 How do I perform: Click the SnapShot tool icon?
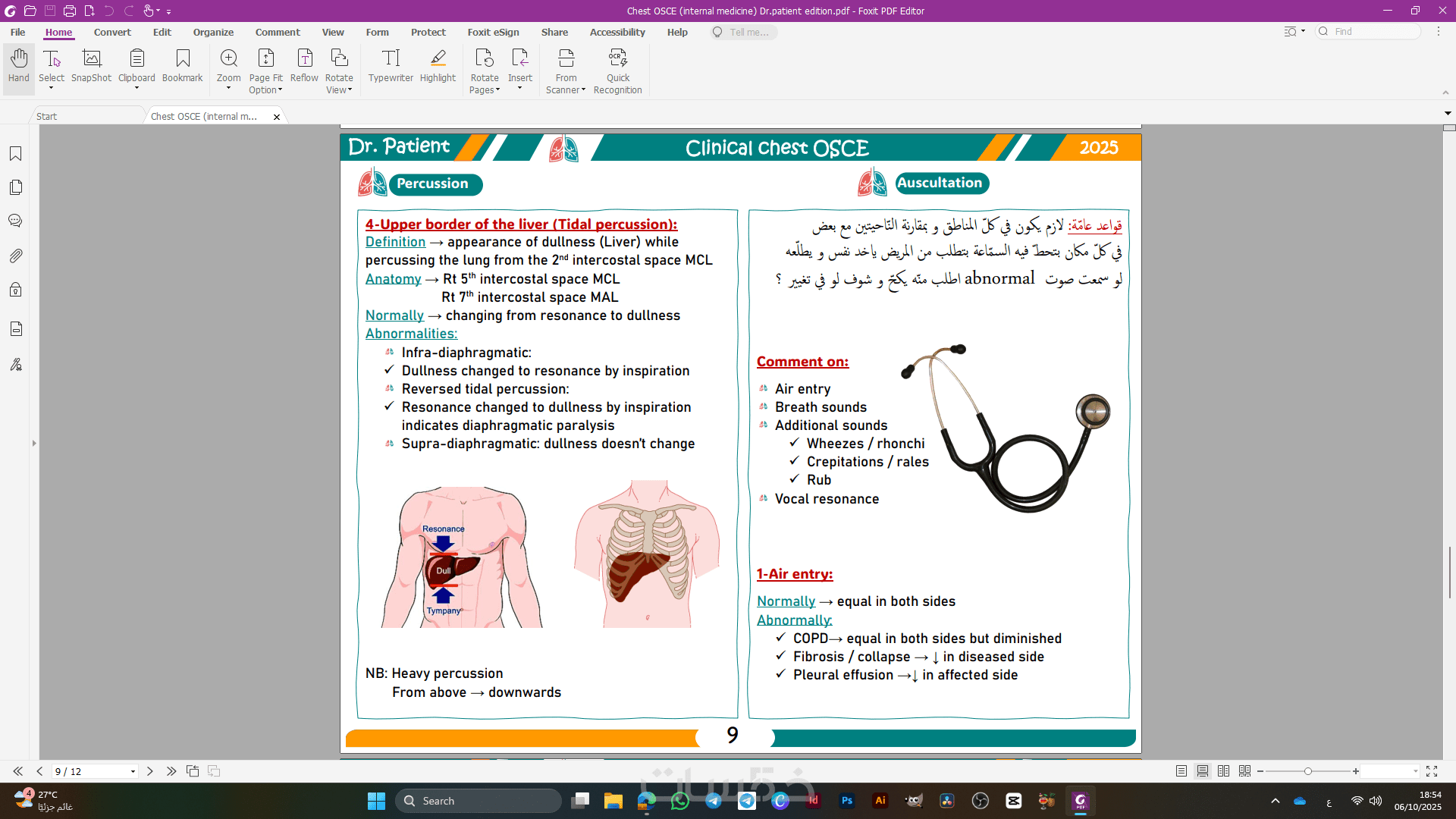91,59
